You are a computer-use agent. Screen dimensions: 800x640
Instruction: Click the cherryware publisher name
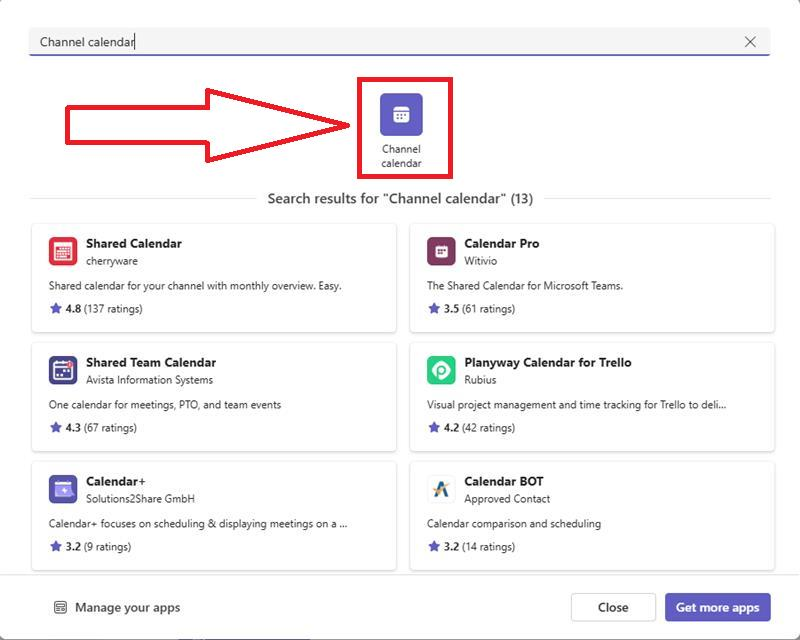pyautogui.click(x=112, y=261)
